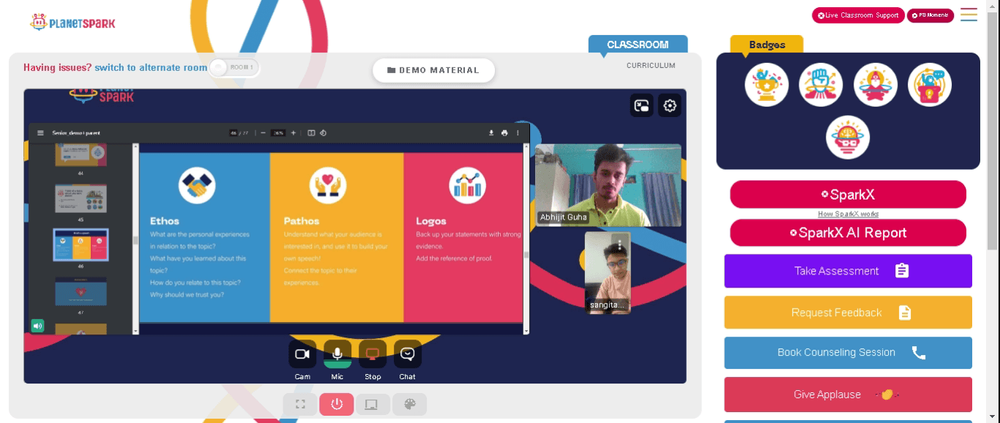This screenshot has width=1000, height=423.
Task: Click the Take Assessment button
Action: 848,271
